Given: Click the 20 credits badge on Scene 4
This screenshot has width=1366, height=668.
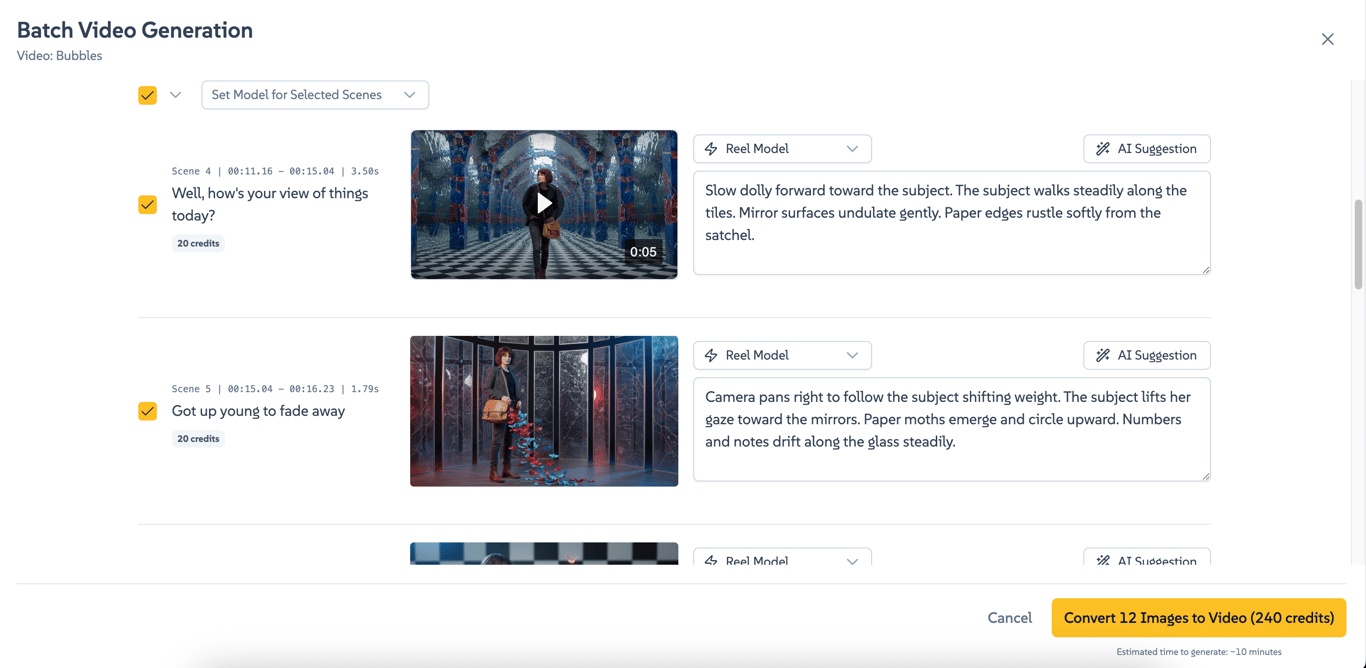Looking at the screenshot, I should click(198, 243).
